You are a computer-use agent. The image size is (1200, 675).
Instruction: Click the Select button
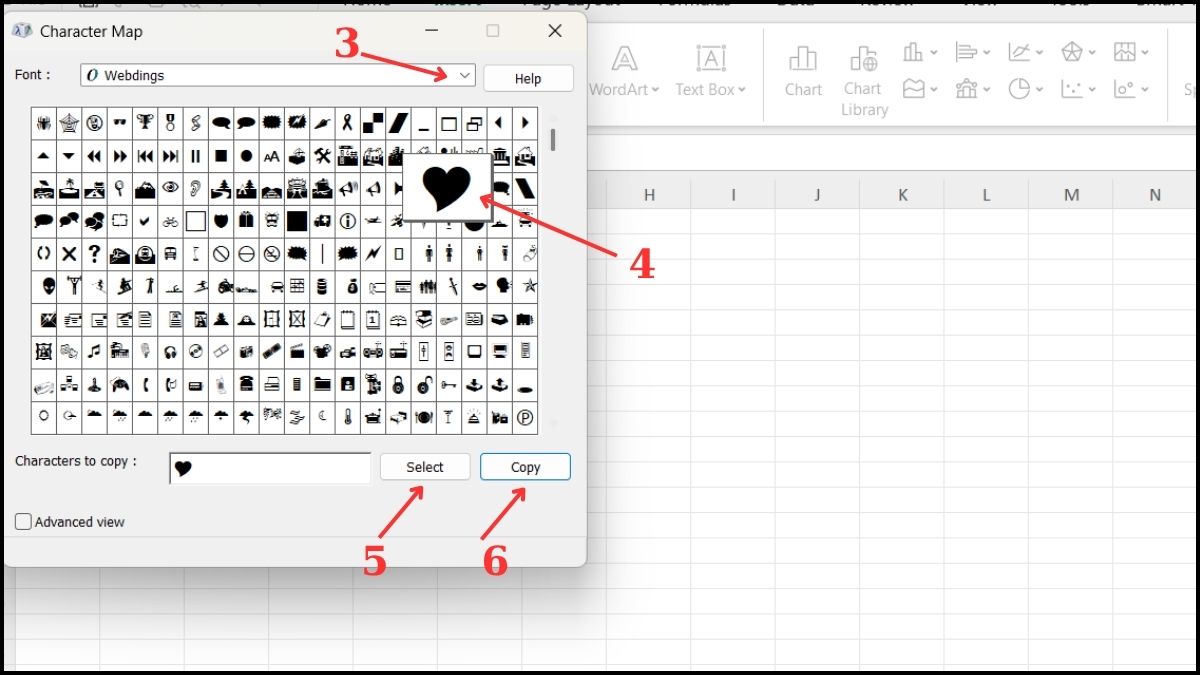pyautogui.click(x=424, y=466)
